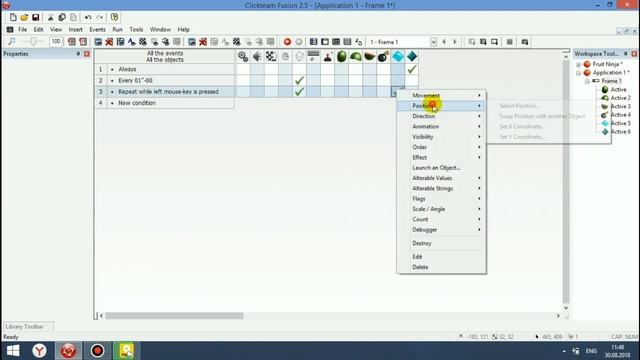Click the checkmark in the Every 01"-00 row
This screenshot has height=360, width=640.
299,80
